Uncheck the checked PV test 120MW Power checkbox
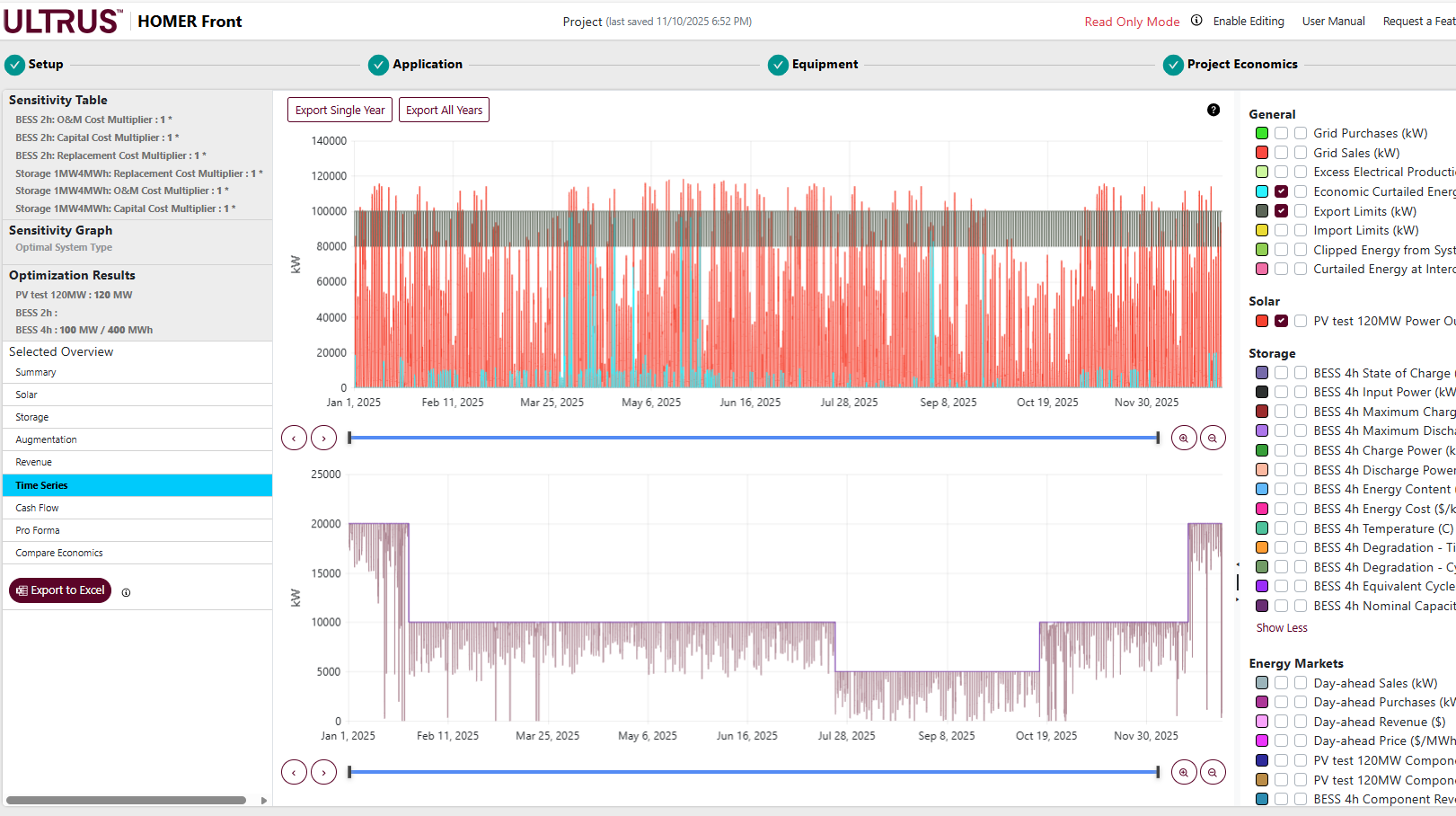1456x816 pixels. click(x=1281, y=321)
